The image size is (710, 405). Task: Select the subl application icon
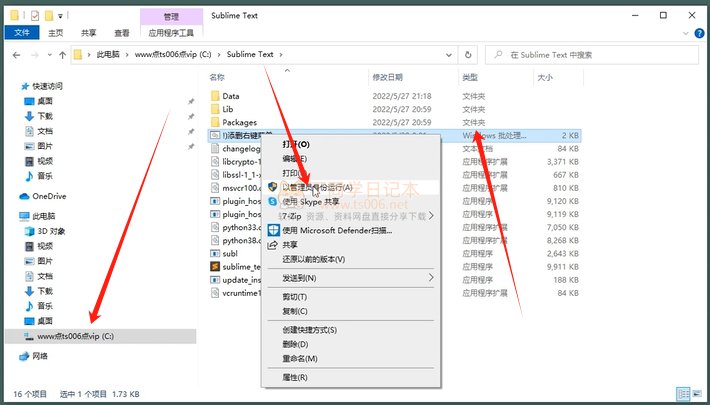click(x=215, y=254)
